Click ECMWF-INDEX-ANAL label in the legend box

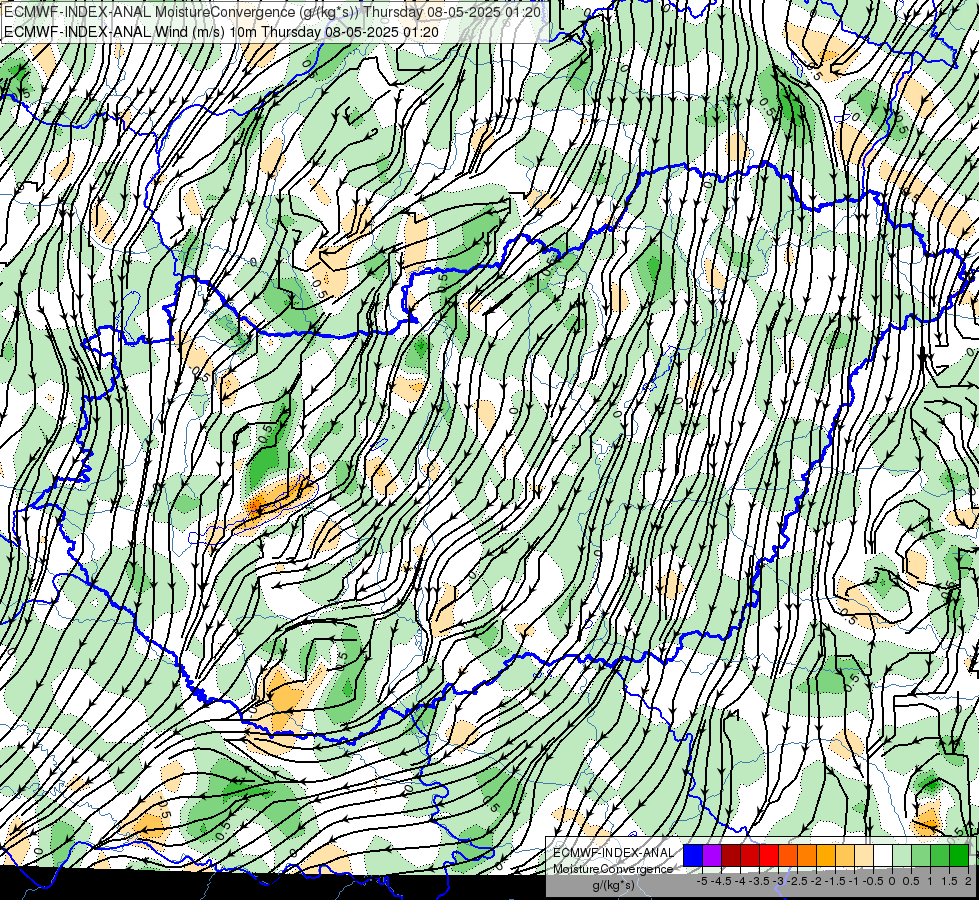click(x=614, y=853)
